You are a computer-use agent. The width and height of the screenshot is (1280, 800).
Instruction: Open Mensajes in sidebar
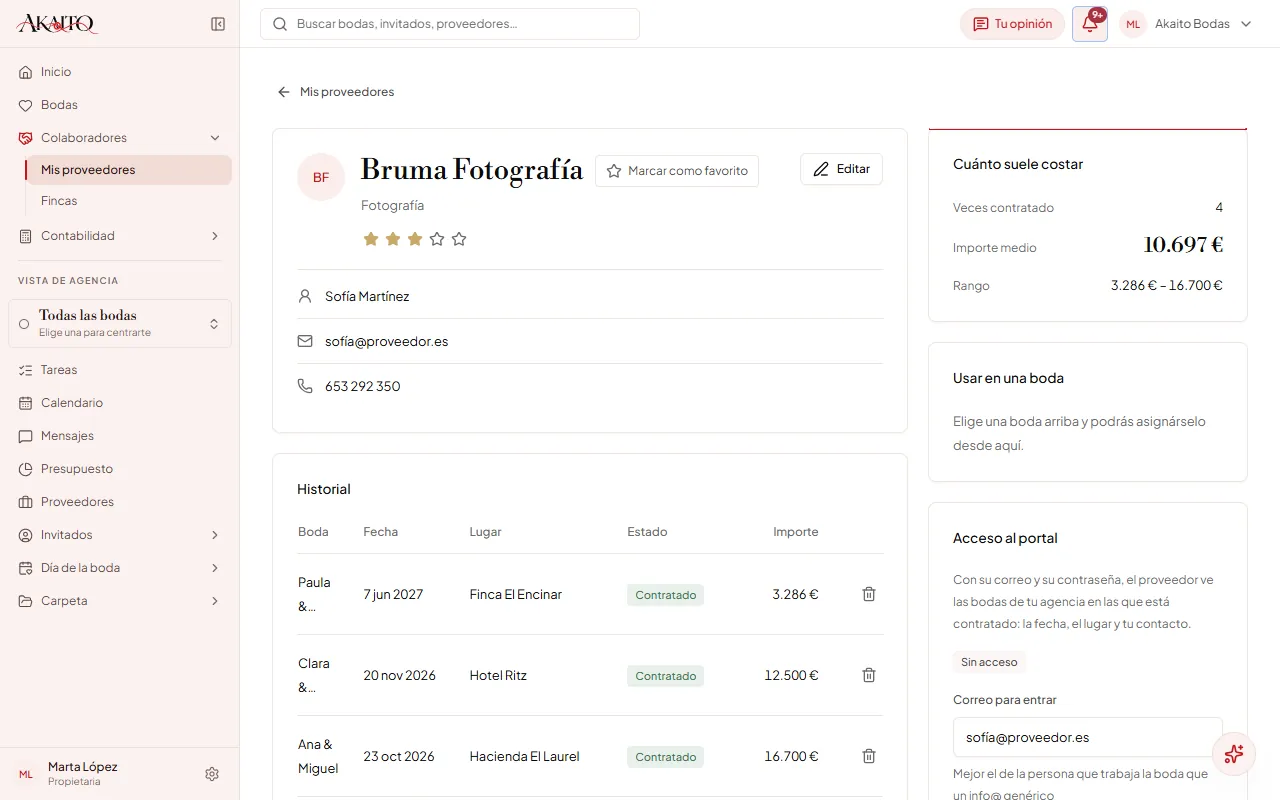click(x=120, y=436)
